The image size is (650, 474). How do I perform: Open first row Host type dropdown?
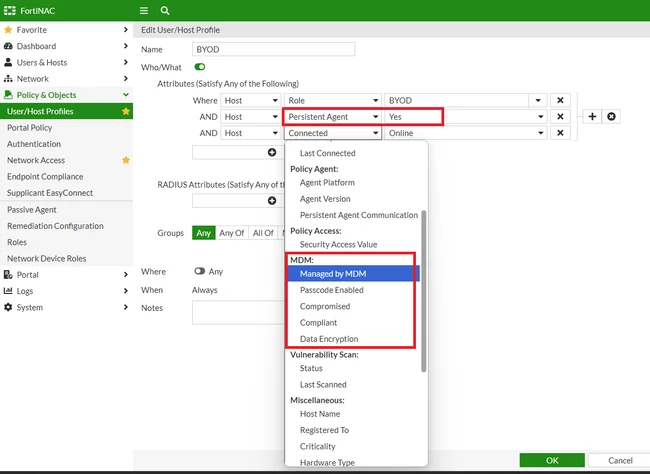pyautogui.click(x=250, y=100)
